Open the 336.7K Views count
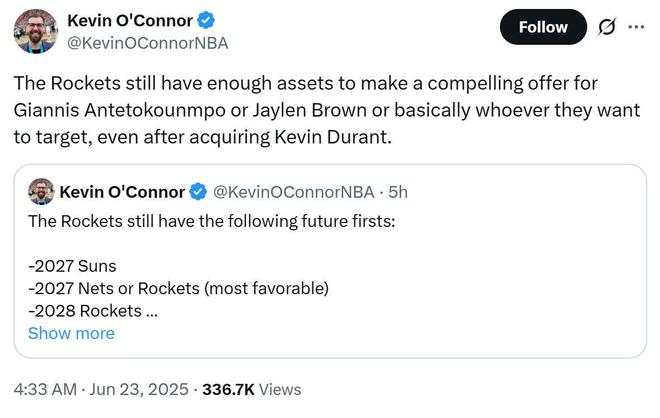The image size is (660, 418). 251,389
